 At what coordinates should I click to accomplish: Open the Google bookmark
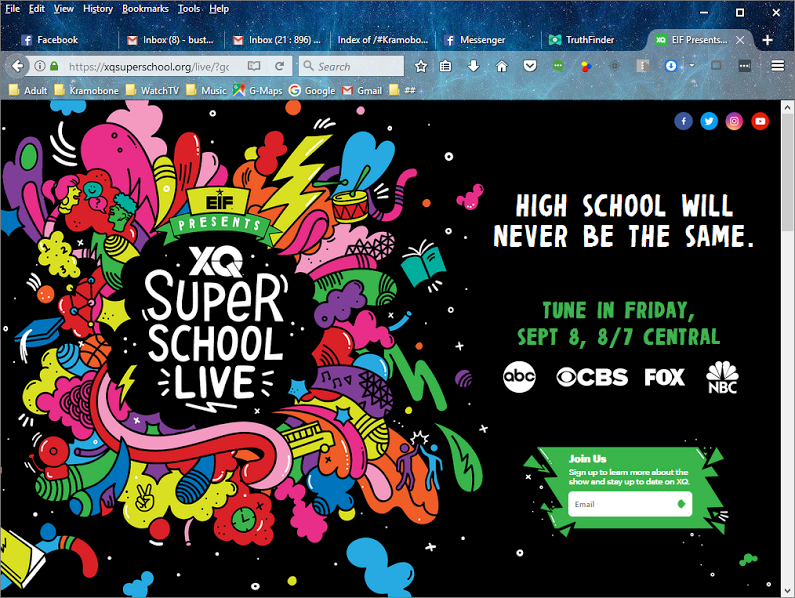[x=312, y=90]
